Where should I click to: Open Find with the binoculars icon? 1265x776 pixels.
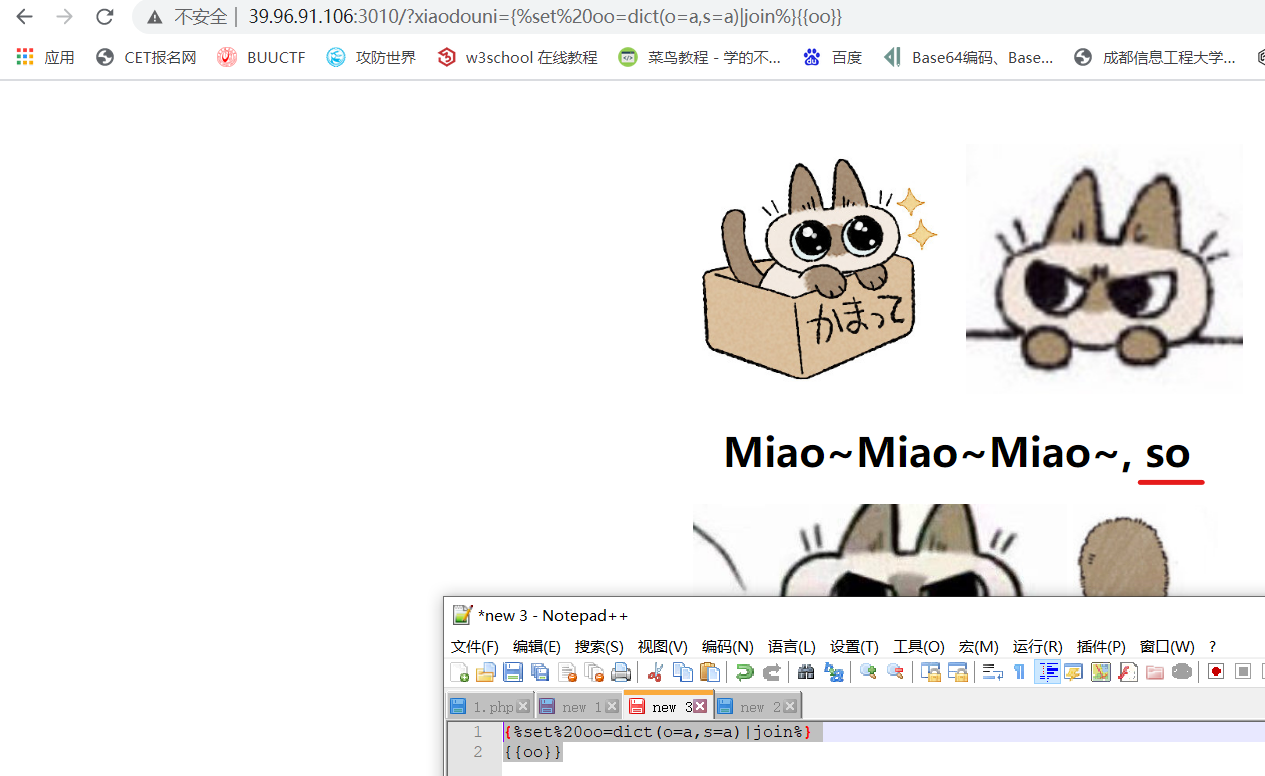click(806, 672)
